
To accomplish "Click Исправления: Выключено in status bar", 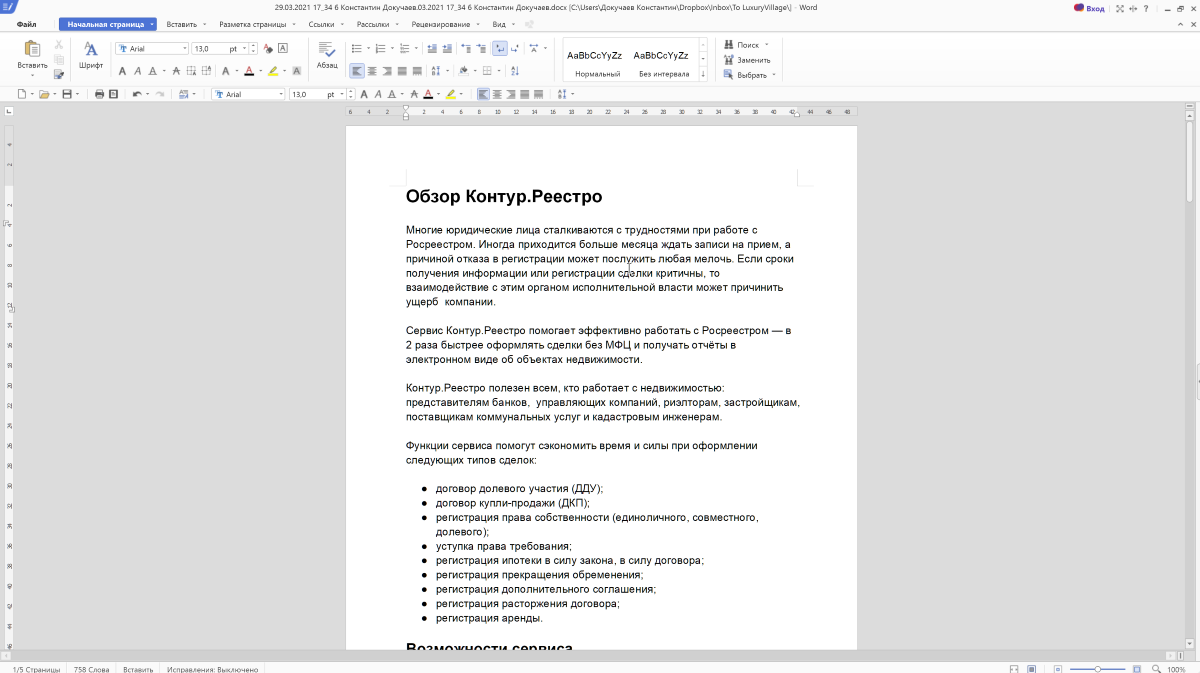I will [213, 669].
